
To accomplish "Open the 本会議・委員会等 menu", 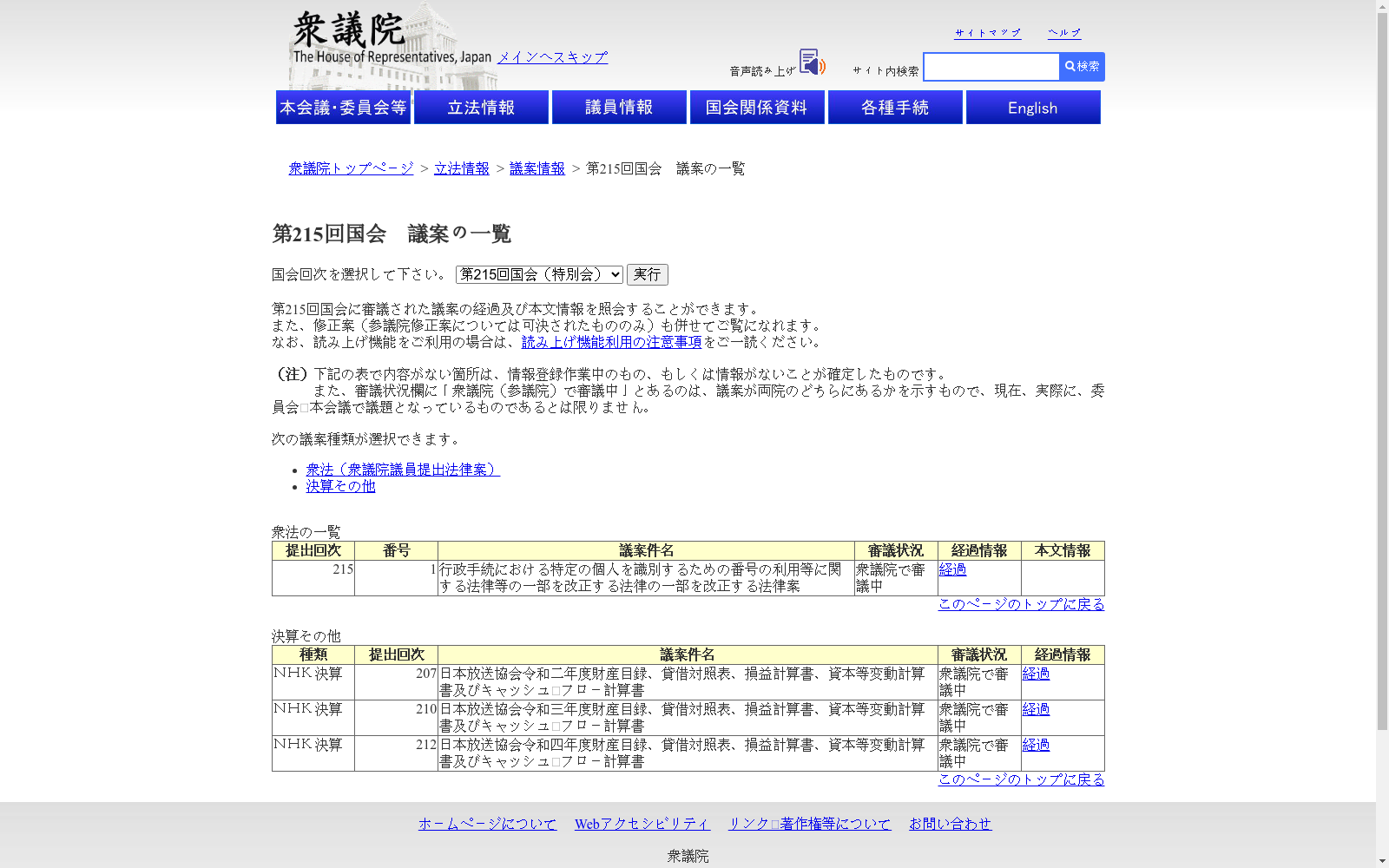I will 343,108.
